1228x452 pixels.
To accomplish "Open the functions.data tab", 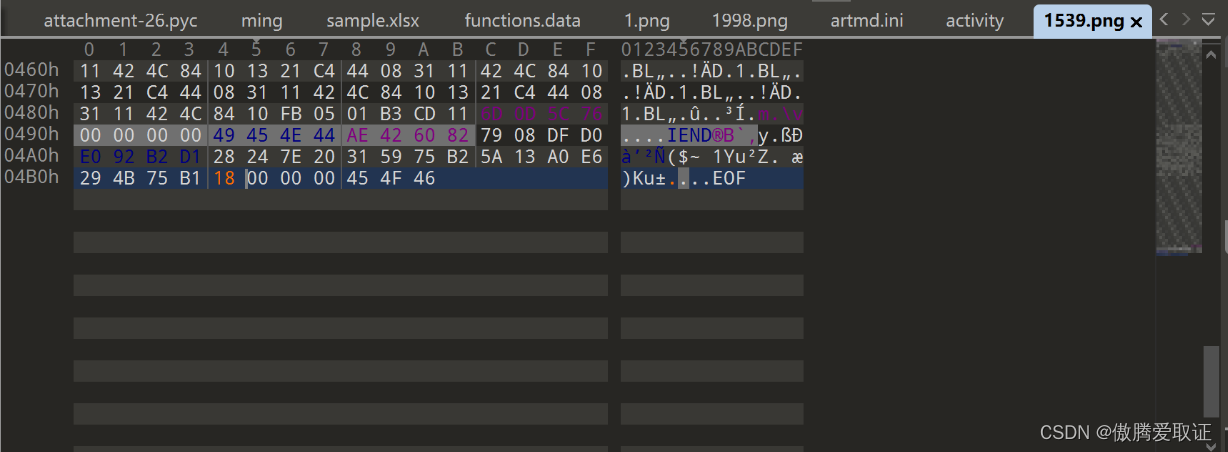I will click(x=522, y=21).
